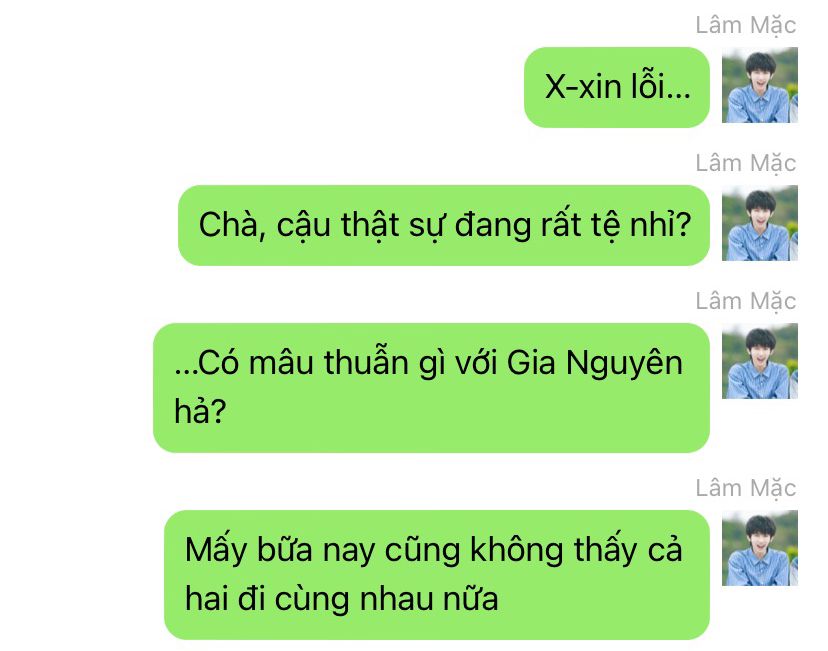Image resolution: width=828 pixels, height=651 pixels.
Task: Click the word "hả?" in the third bubble
Action: click(x=200, y=411)
